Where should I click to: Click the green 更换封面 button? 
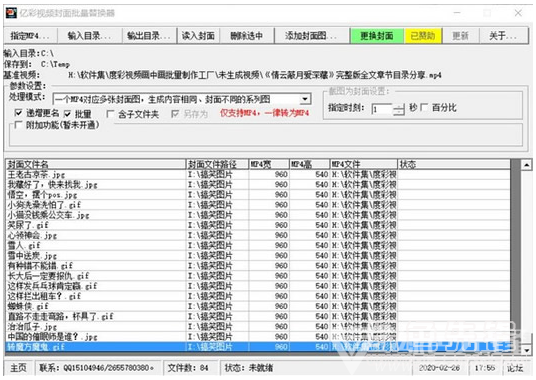coord(377,36)
